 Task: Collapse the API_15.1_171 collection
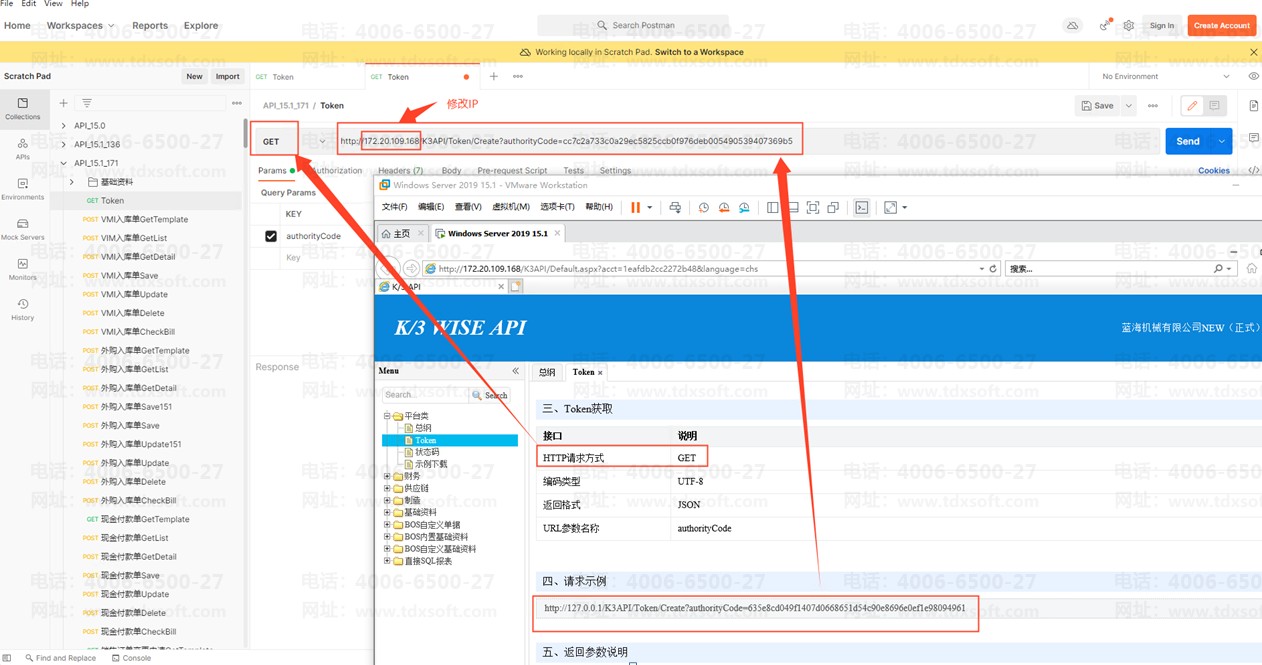pos(63,163)
